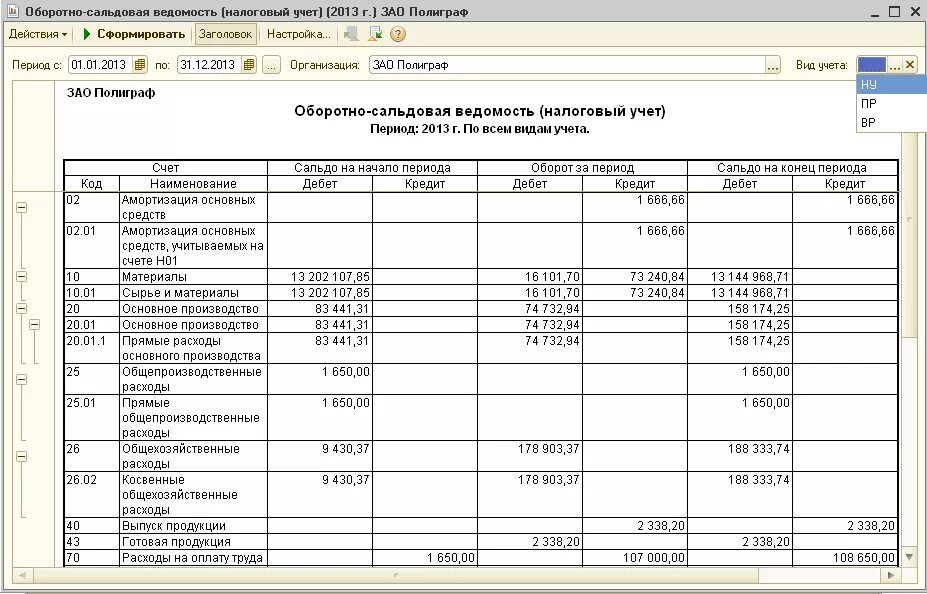927x594 pixels.
Task: Click the account code 20.01.1 cell
Action: (92, 348)
